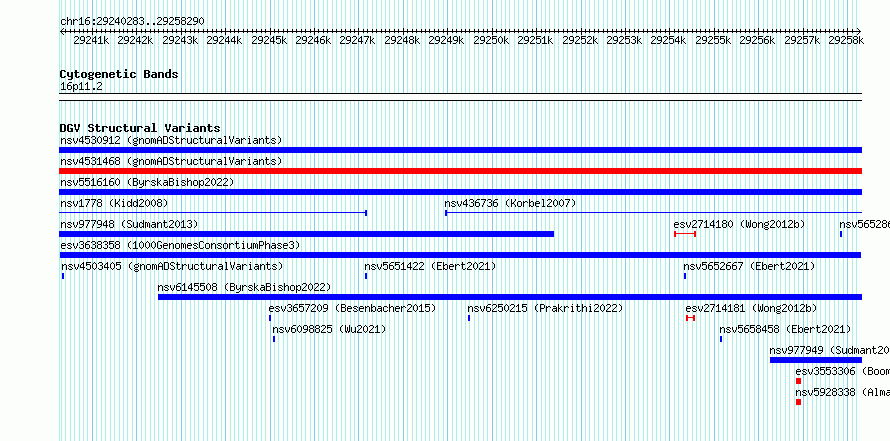The height and width of the screenshot is (441, 890).
Task: Click the 29241k ruler tick label
Action: pyautogui.click(x=91, y=40)
